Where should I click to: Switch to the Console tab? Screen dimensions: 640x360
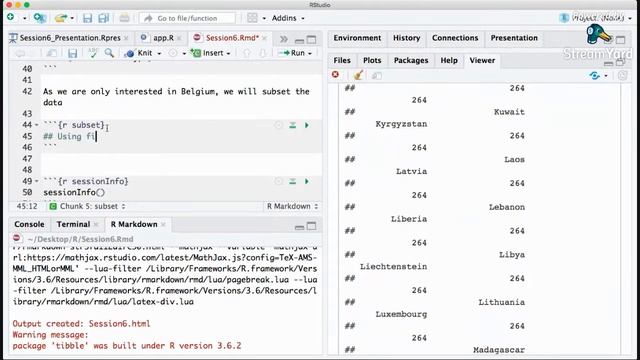point(29,224)
